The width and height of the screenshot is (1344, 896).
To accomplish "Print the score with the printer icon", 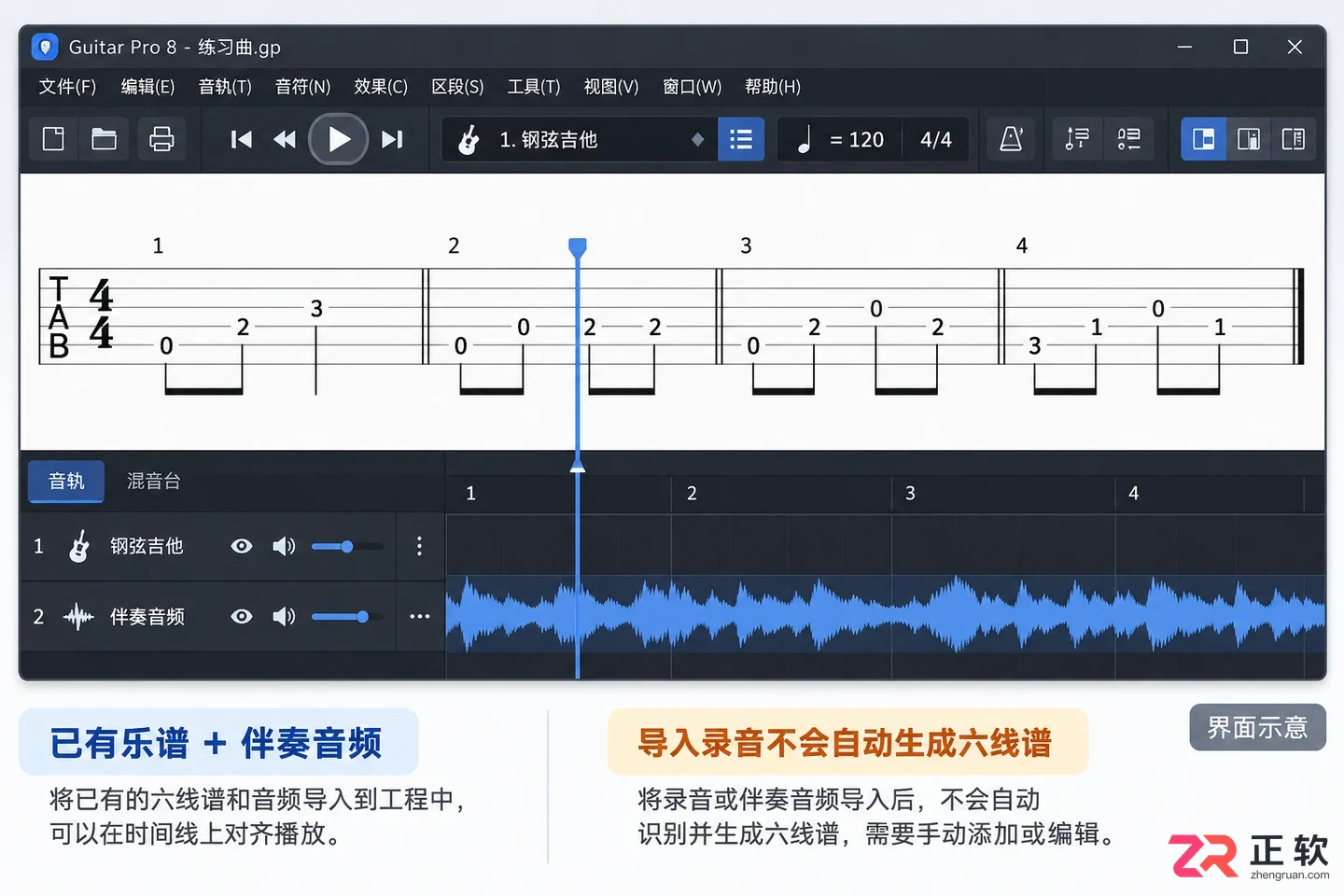I will (161, 140).
